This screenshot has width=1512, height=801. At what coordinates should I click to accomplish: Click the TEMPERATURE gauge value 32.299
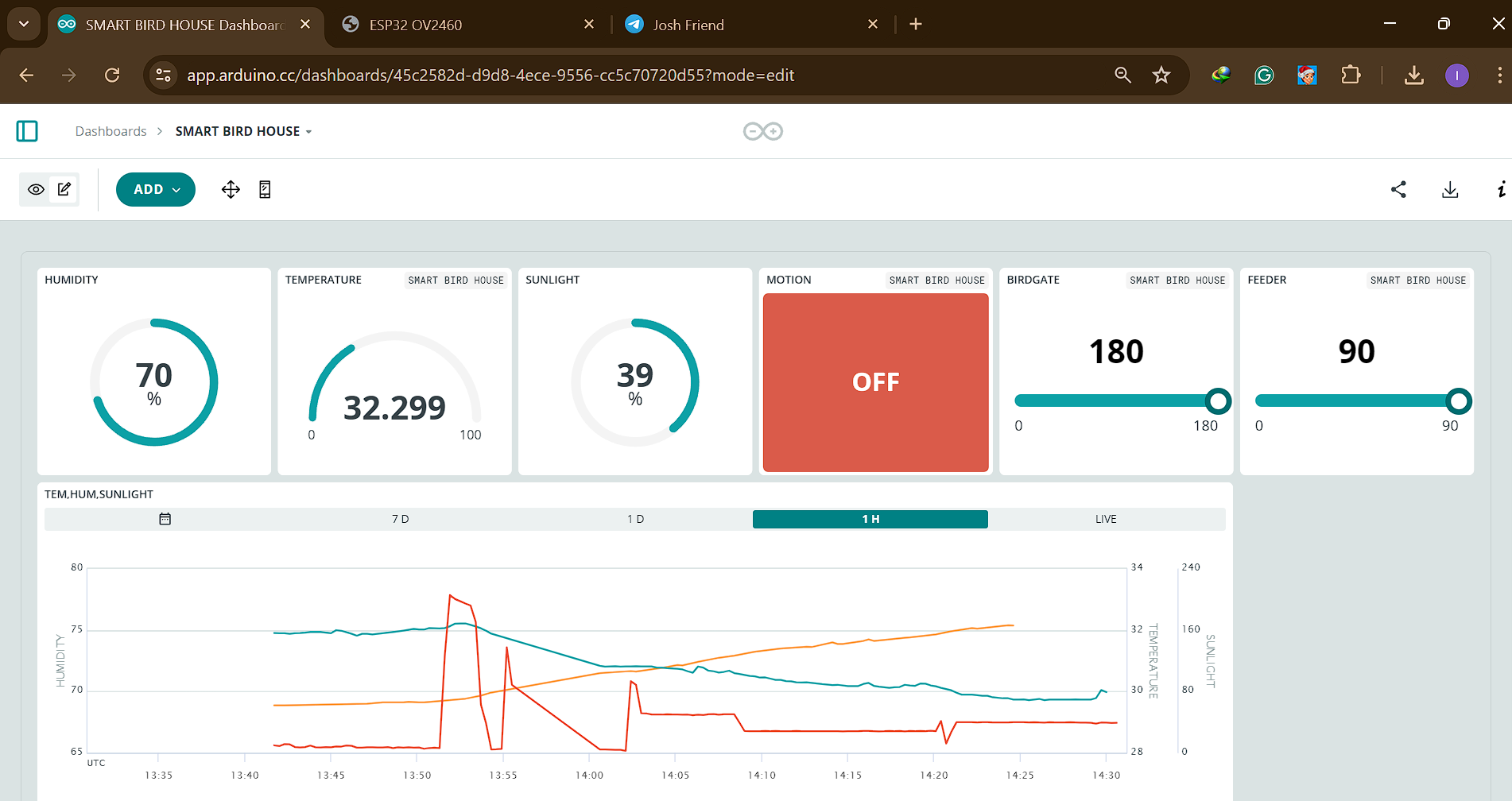coord(394,408)
